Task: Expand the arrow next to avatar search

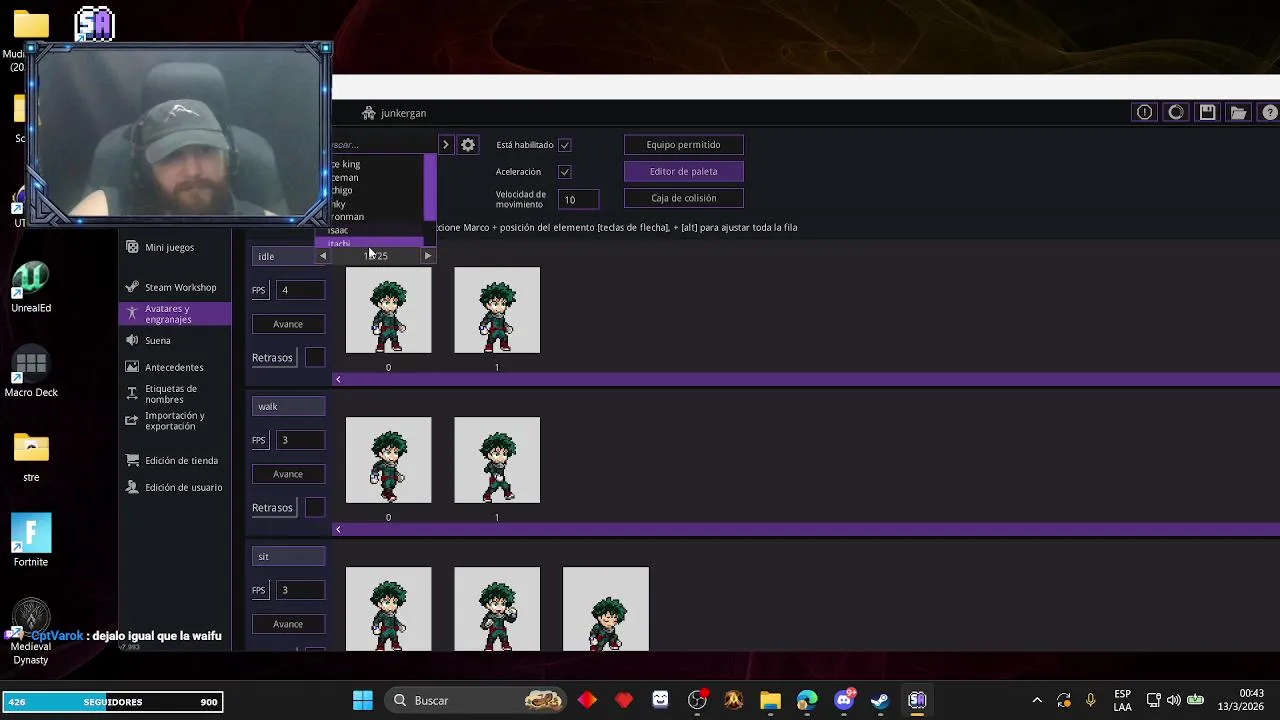Action: 445,145
